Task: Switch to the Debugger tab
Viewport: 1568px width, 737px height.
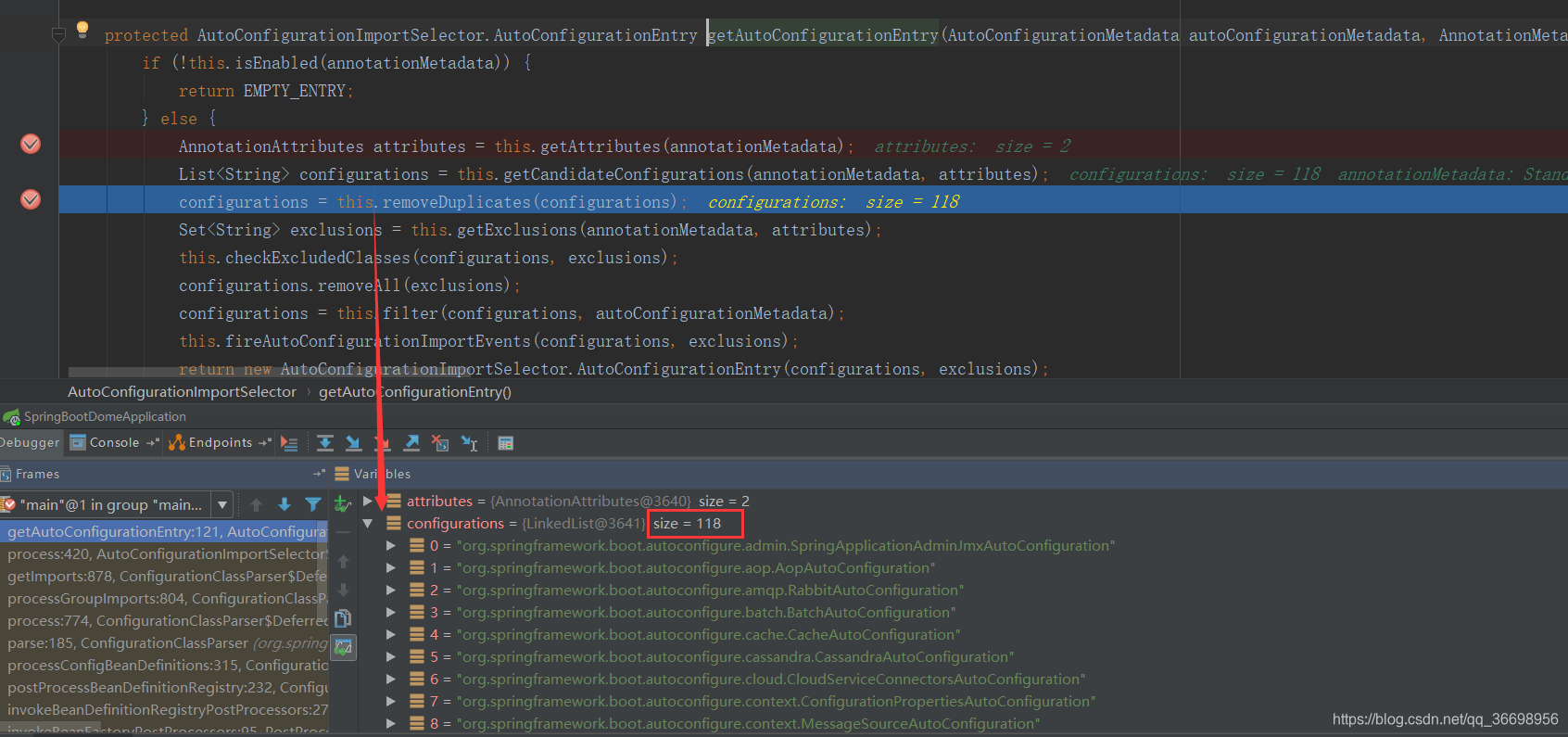Action: [x=30, y=443]
